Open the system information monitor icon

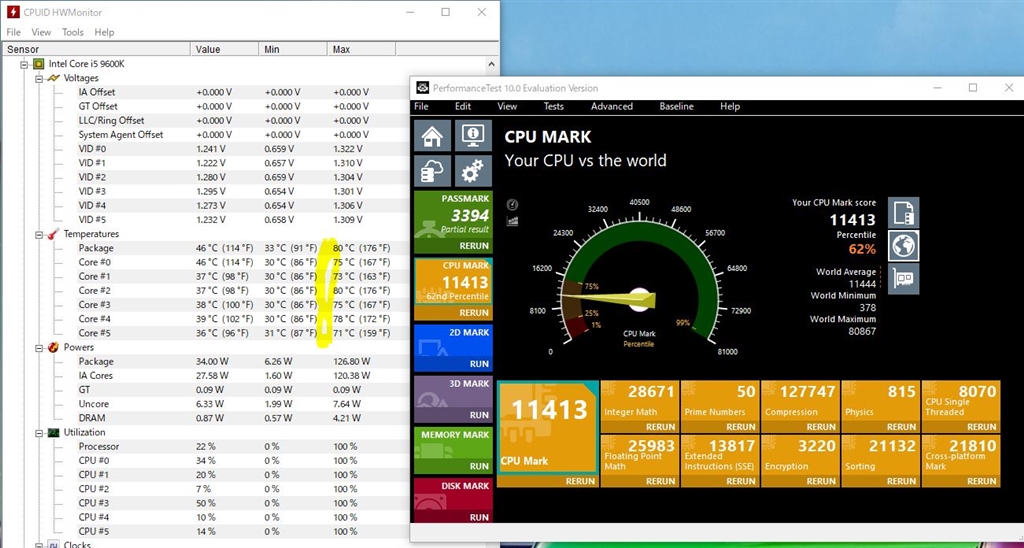click(473, 136)
